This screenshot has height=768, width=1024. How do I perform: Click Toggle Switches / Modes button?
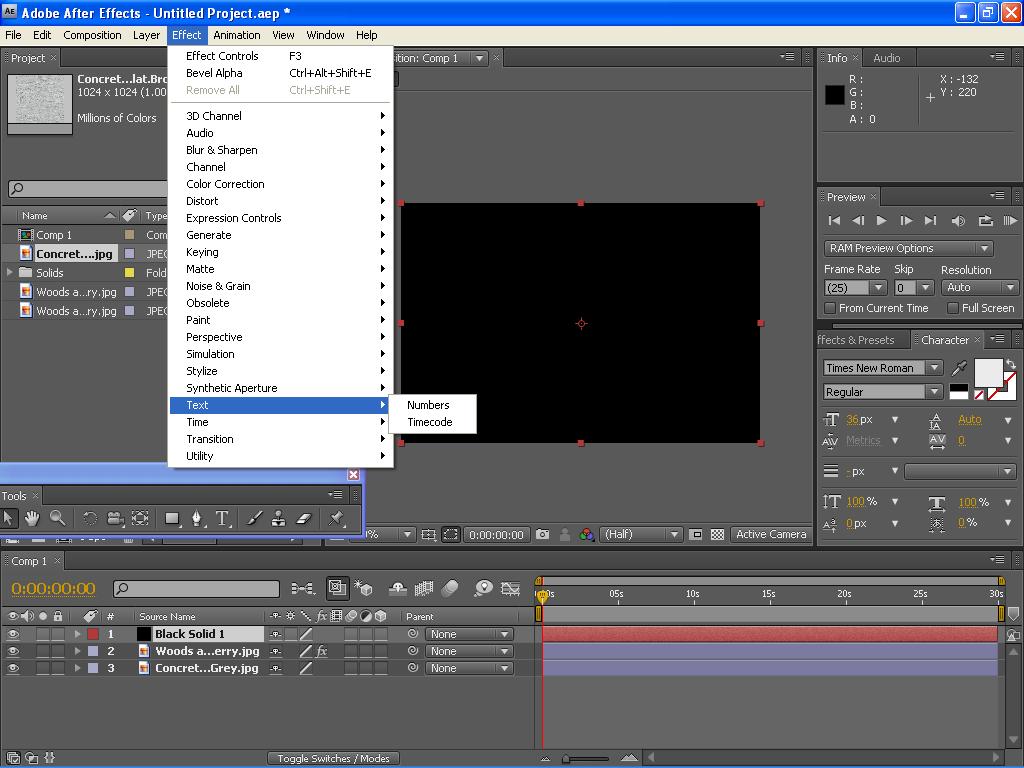333,758
